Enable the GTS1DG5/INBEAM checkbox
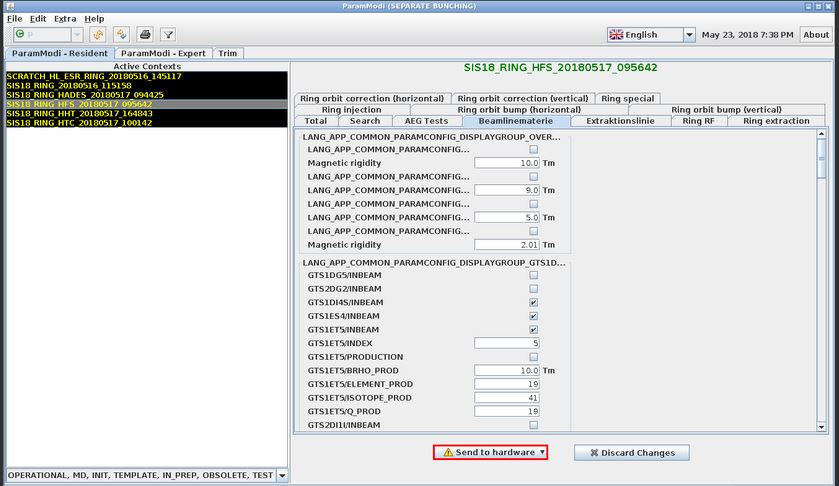839x486 pixels. 533,275
